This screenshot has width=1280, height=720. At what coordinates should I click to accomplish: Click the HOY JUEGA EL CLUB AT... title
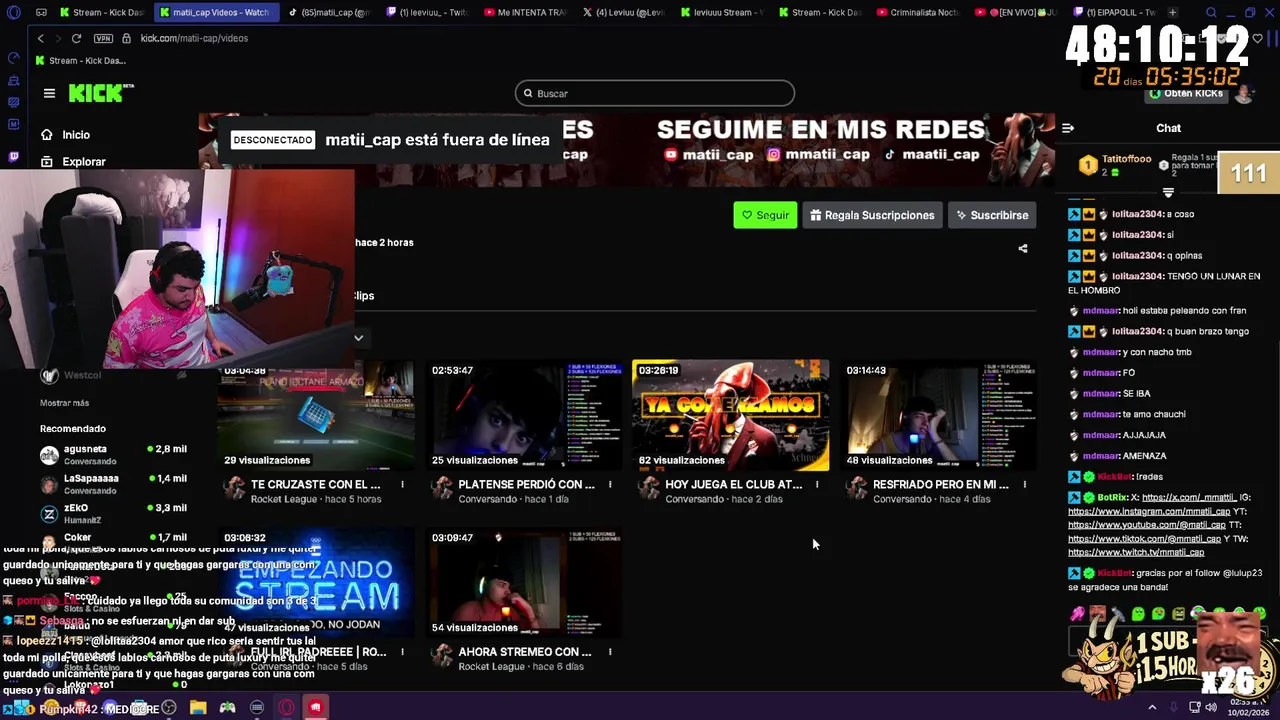point(733,484)
